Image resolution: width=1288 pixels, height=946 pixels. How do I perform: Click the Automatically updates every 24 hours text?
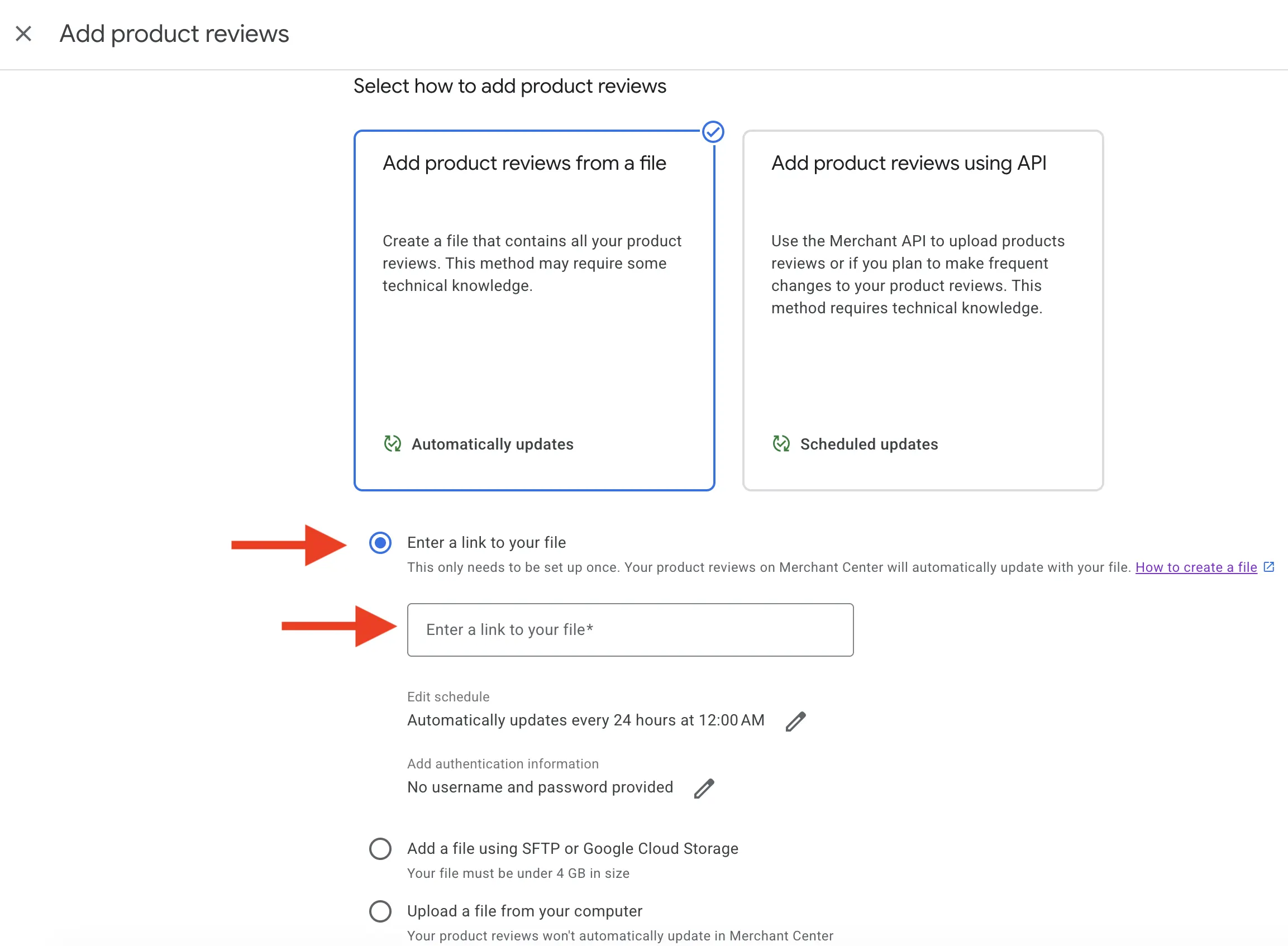point(585,720)
